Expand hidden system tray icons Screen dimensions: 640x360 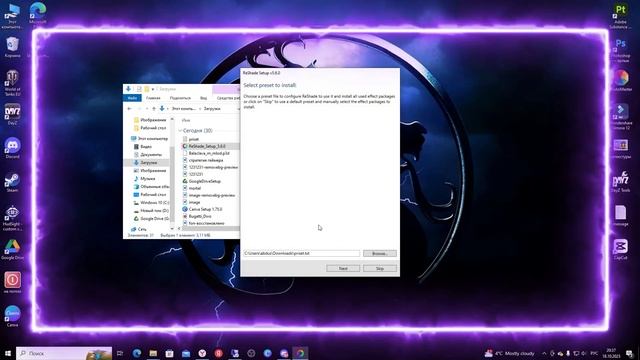[544, 353]
